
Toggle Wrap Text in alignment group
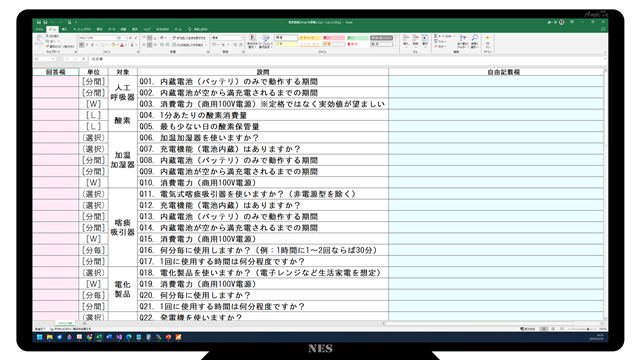(x=189, y=38)
